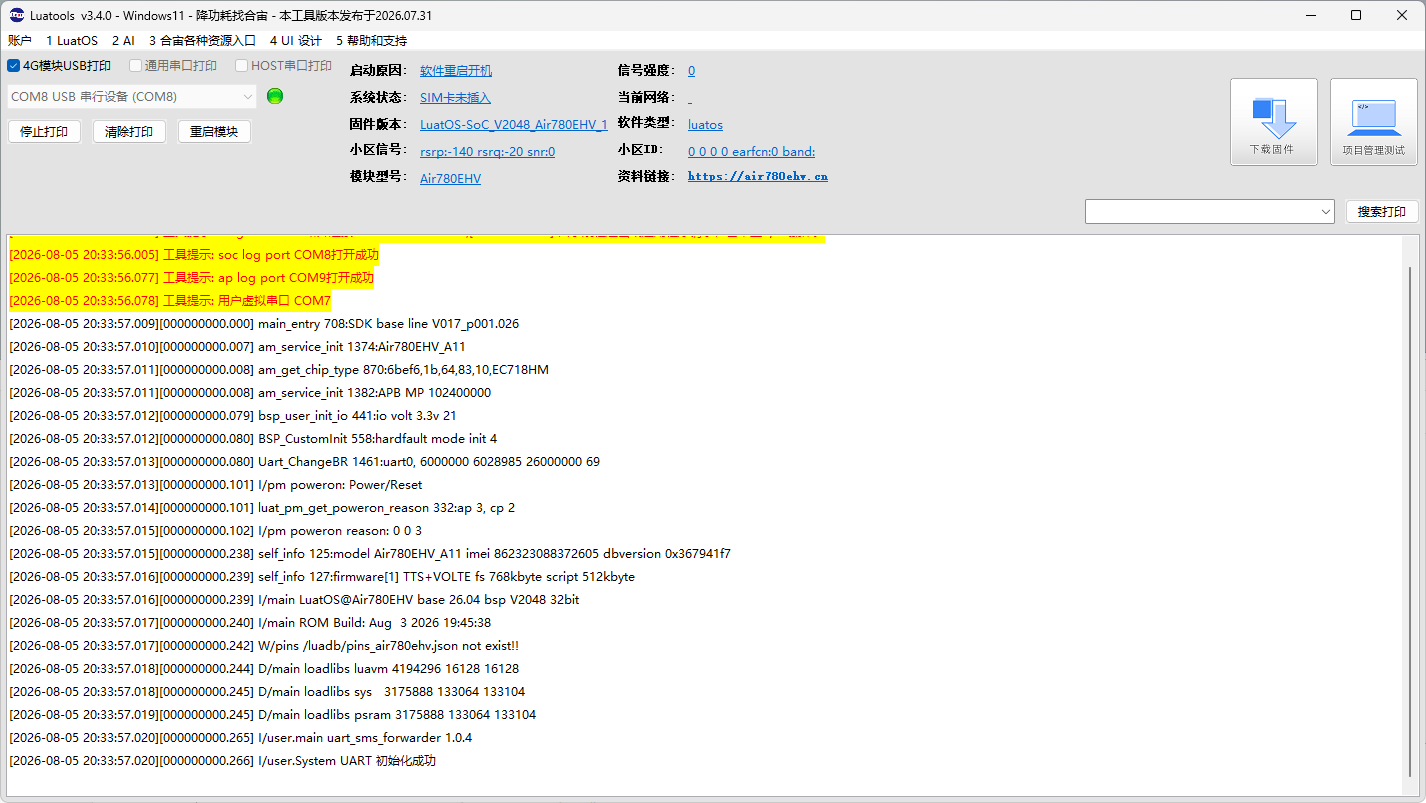Open the 项目管理测试 project management icon button
This screenshot has width=1426, height=803.
tap(1373, 122)
